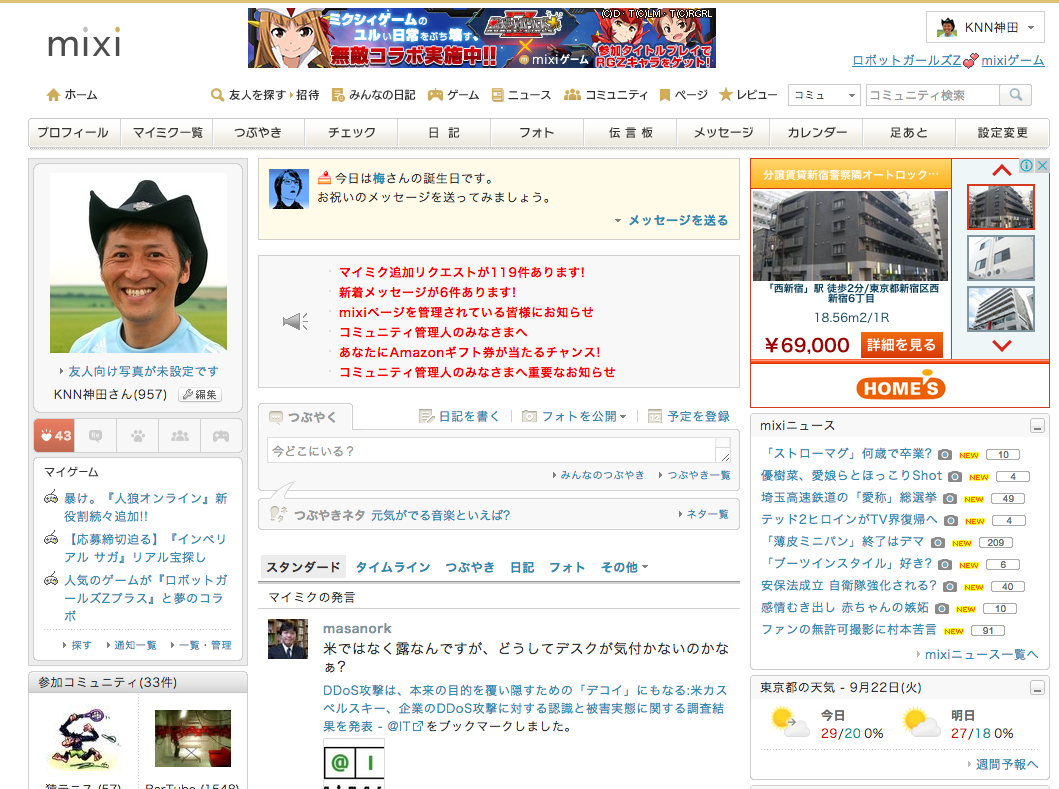The width and height of the screenshot is (1059, 789).
Task: Click the paw print footprint icon
Action: point(138,436)
